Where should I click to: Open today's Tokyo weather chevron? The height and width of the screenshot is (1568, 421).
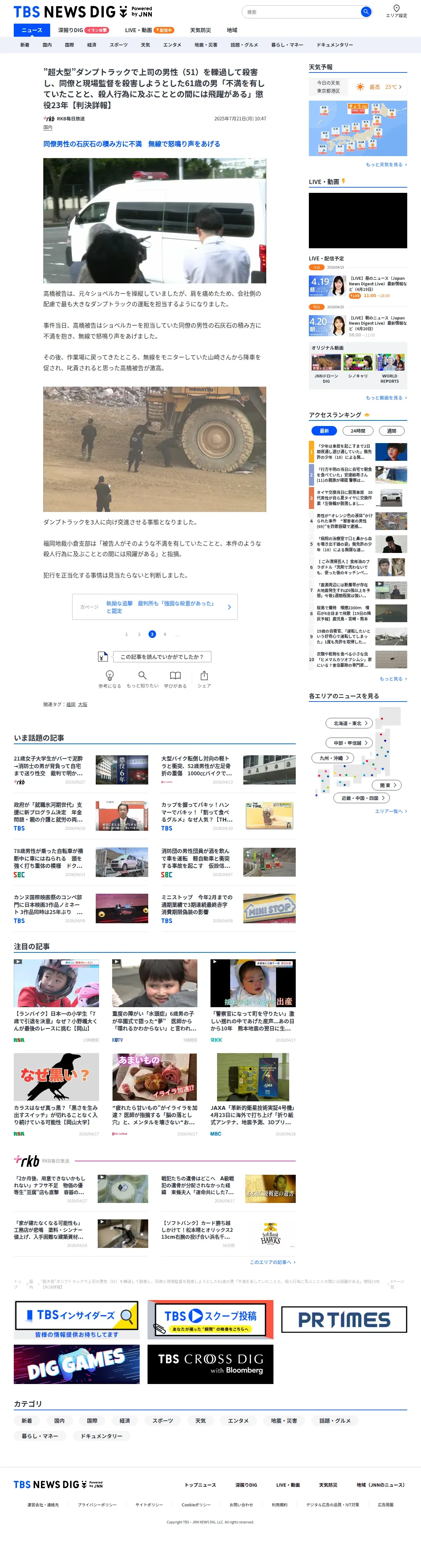400,87
